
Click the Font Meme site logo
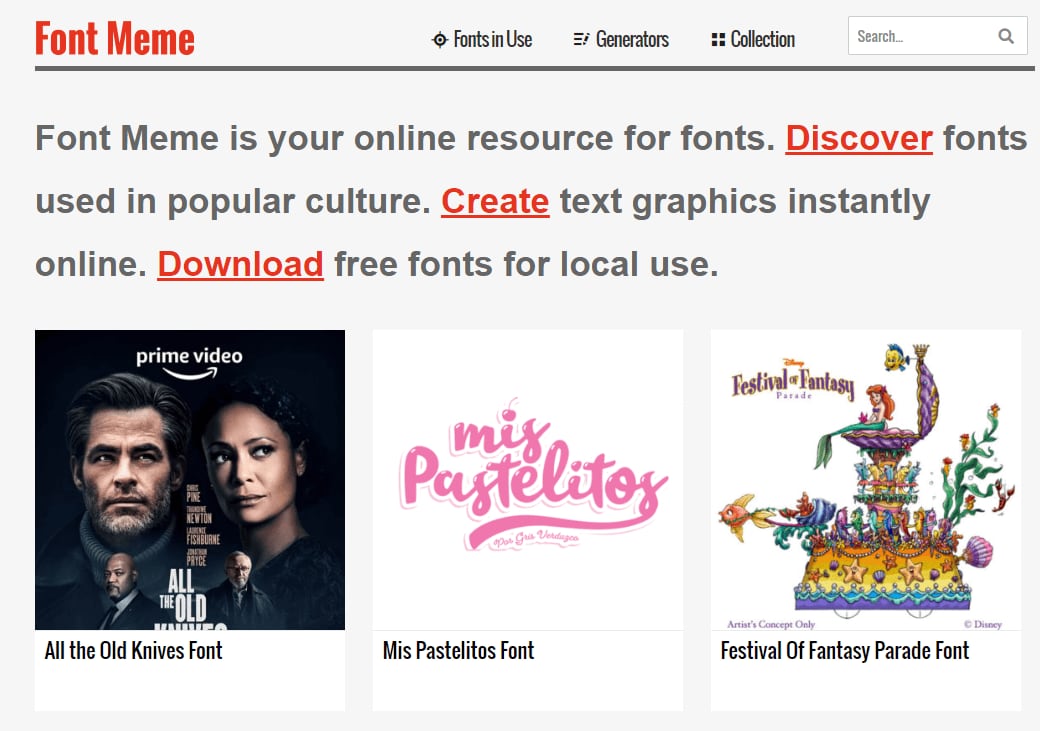coord(115,38)
